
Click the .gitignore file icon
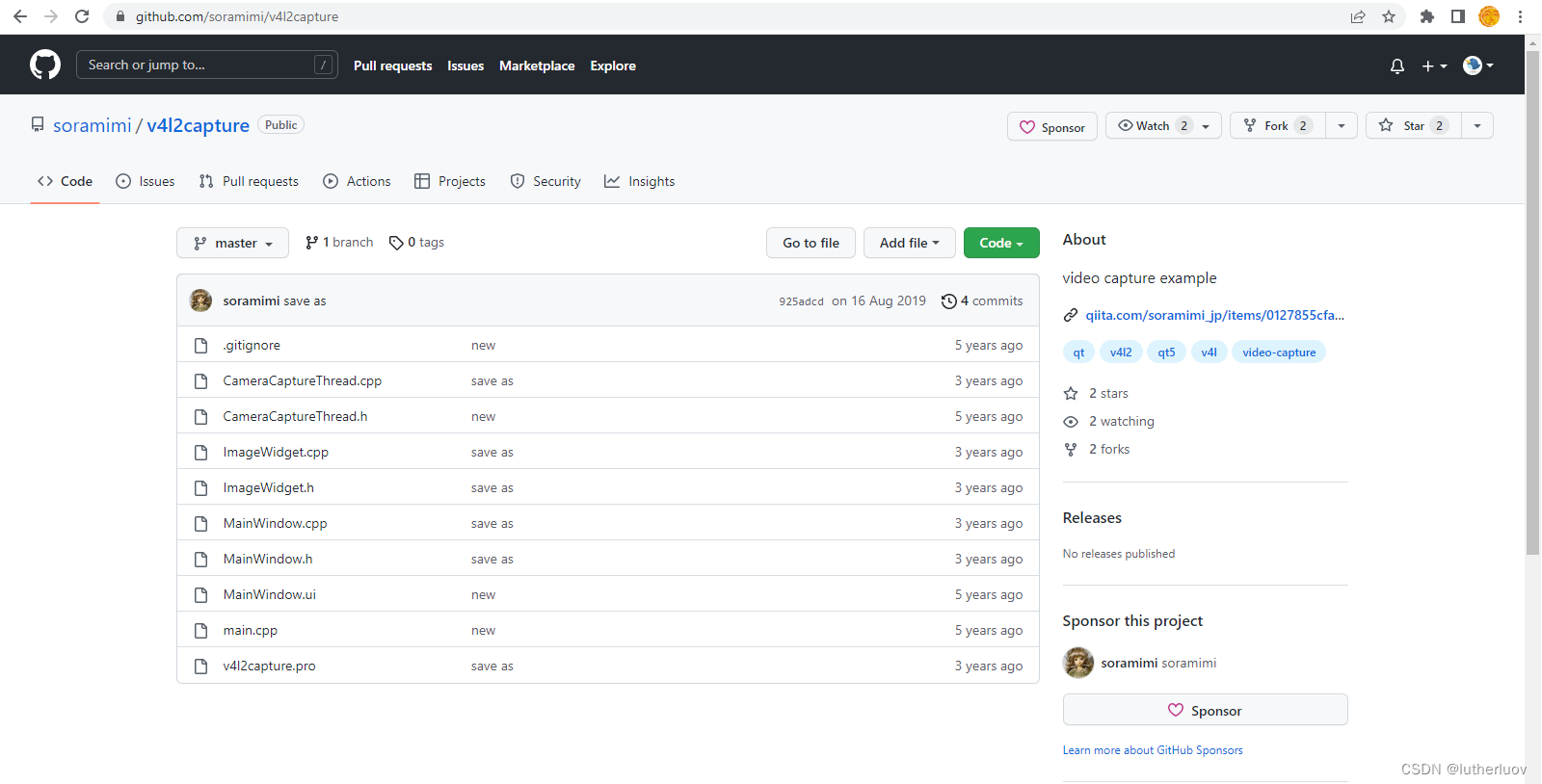click(x=200, y=346)
